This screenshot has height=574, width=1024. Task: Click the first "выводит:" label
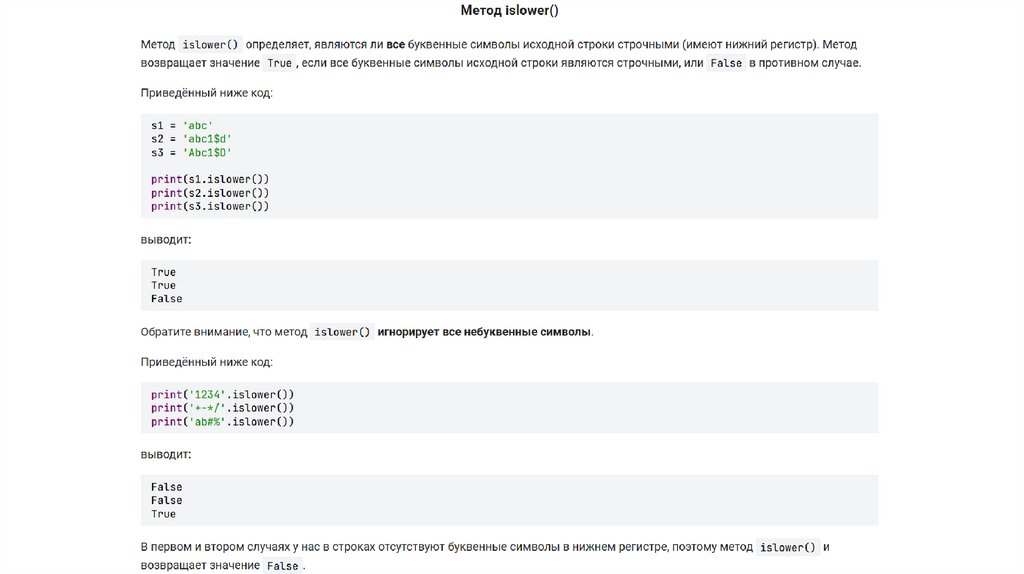coord(165,240)
